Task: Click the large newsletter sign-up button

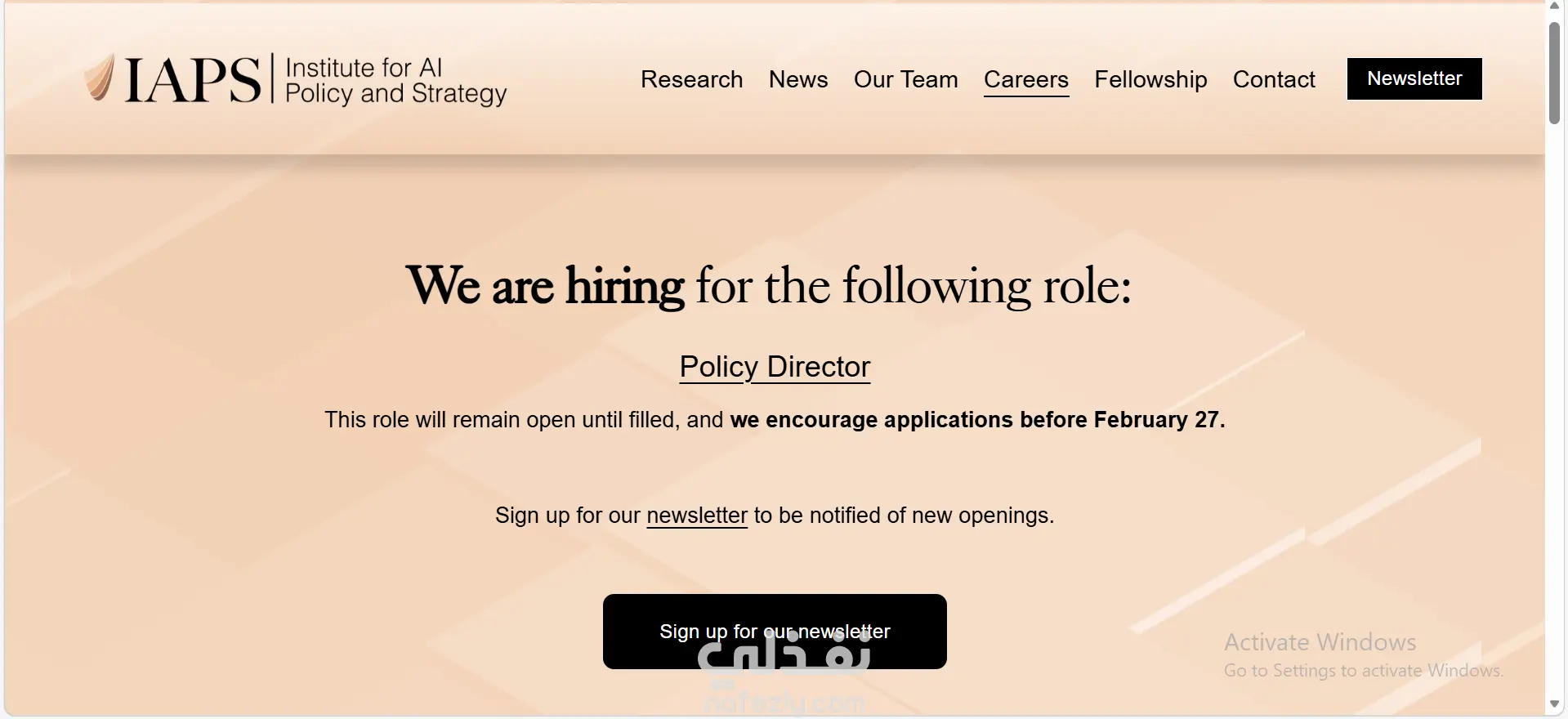Action: 774,631
